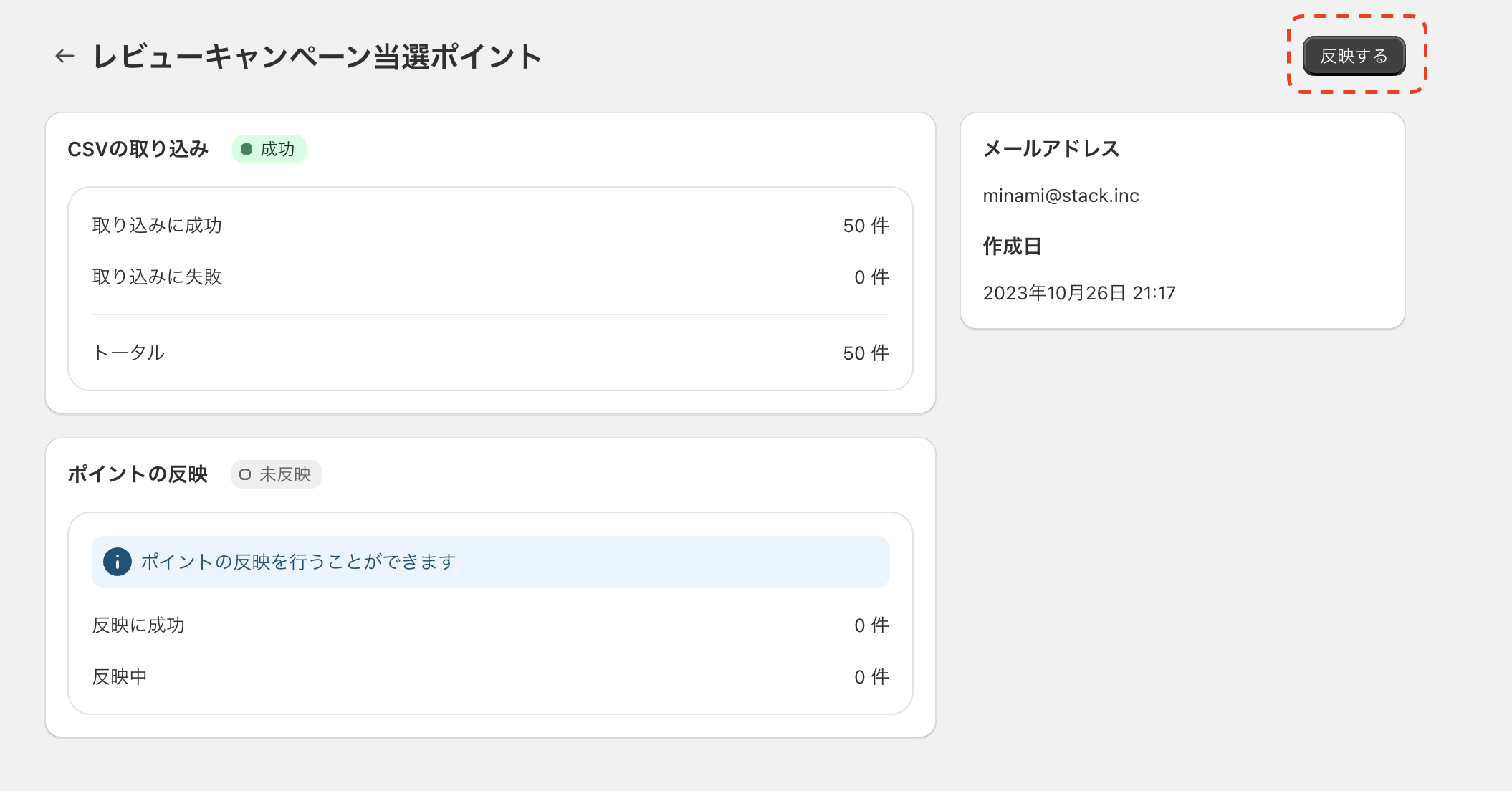1512x791 pixels.
Task: Click the 反映に成功 row label
Action: pos(138,625)
